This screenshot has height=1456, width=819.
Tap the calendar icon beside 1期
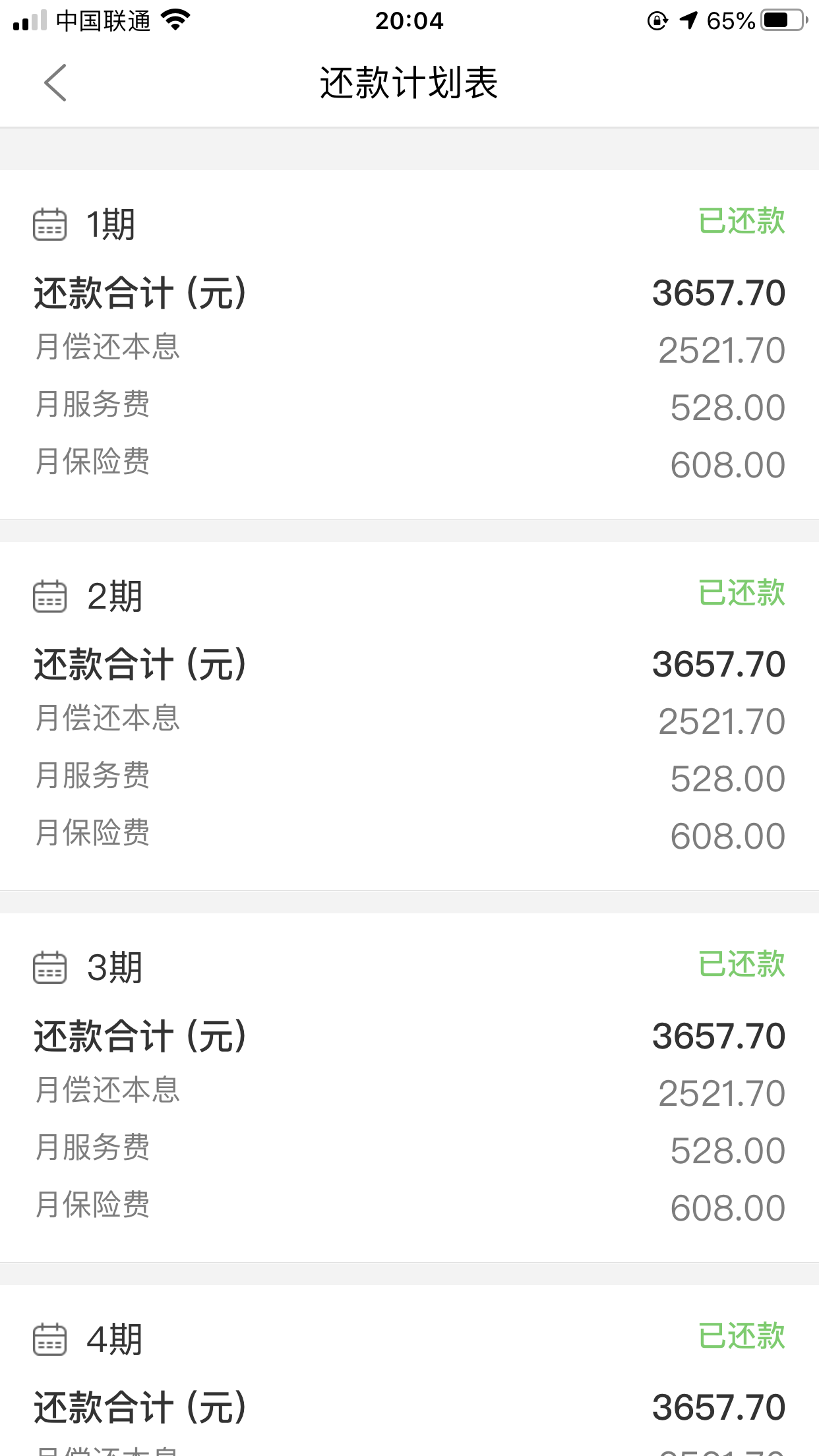point(50,224)
